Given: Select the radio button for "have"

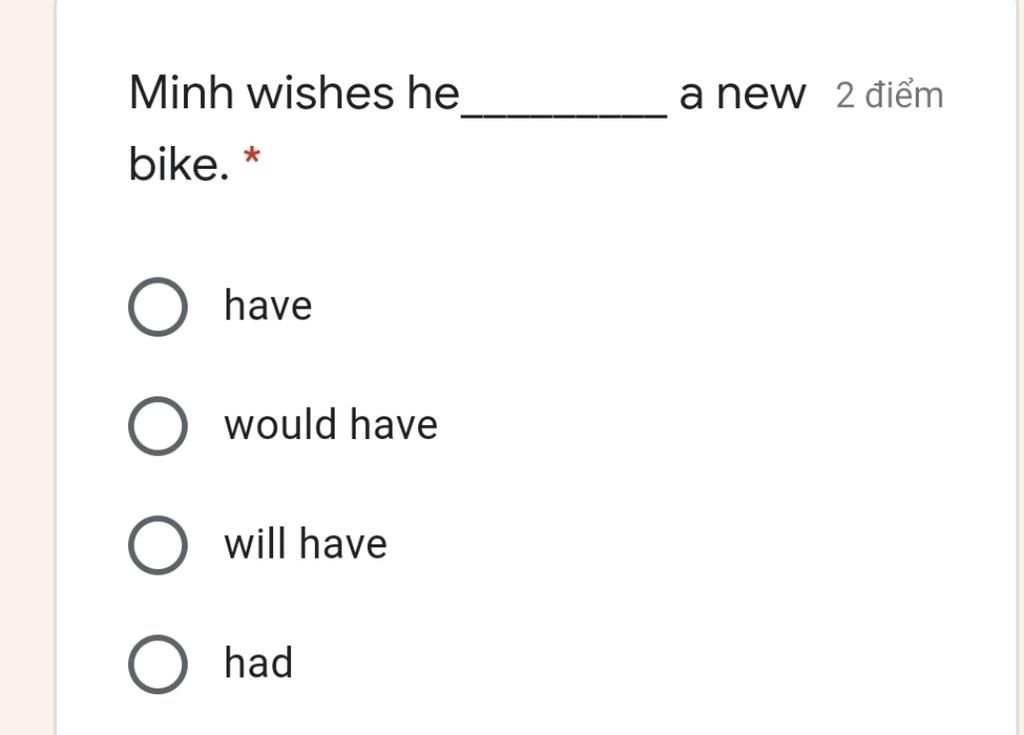Looking at the screenshot, I should 158,306.
